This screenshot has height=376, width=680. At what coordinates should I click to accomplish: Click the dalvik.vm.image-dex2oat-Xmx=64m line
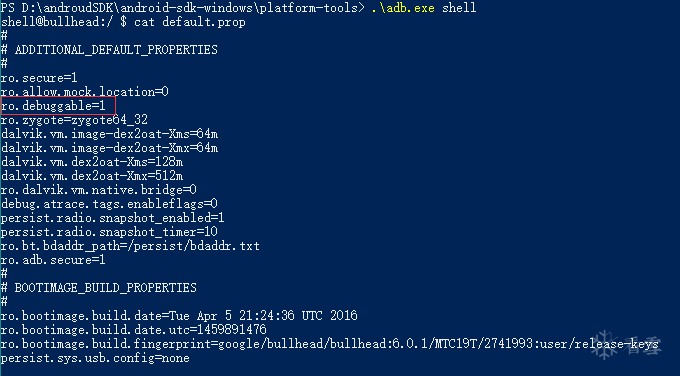point(109,148)
